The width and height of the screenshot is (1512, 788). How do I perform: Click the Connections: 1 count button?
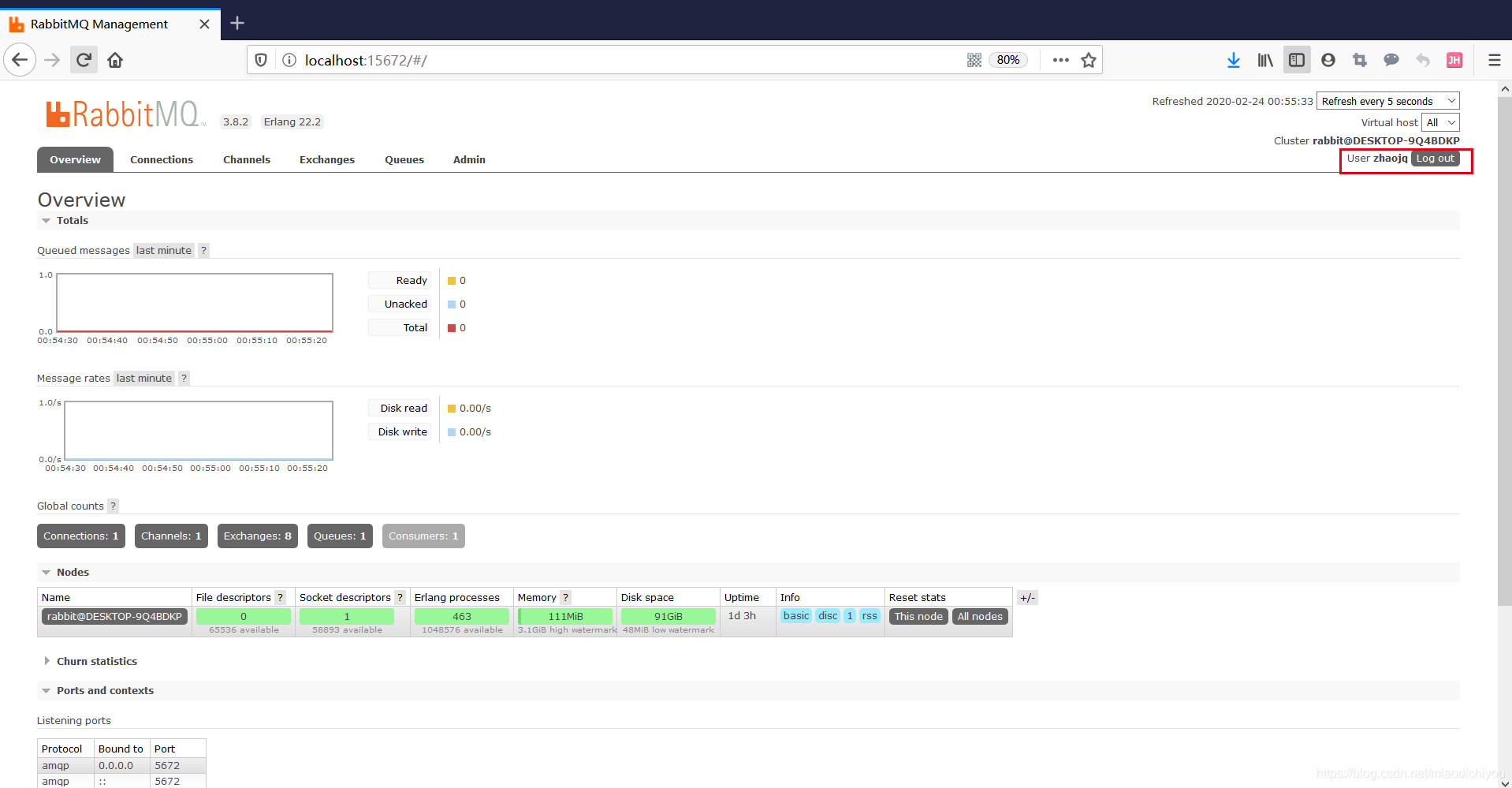tap(81, 536)
